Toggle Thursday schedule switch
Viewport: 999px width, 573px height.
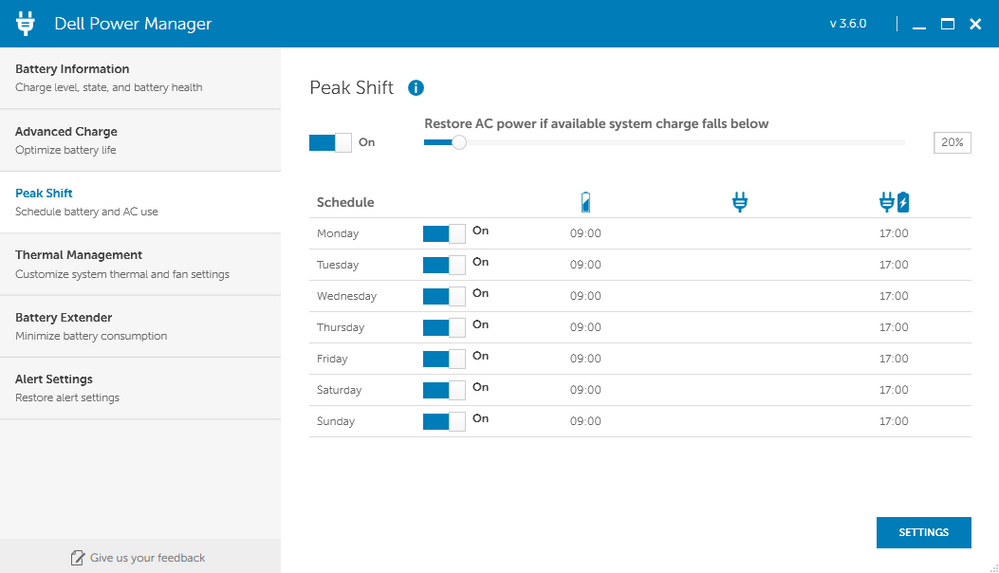pyautogui.click(x=444, y=327)
